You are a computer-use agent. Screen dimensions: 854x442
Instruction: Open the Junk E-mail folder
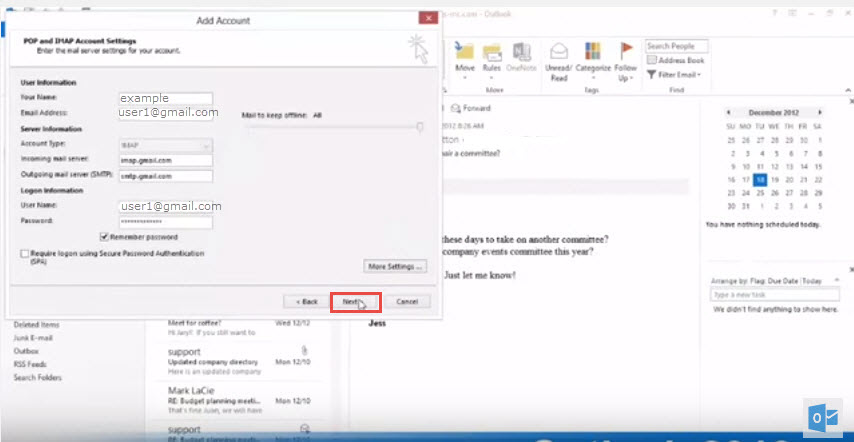click(x=33, y=338)
